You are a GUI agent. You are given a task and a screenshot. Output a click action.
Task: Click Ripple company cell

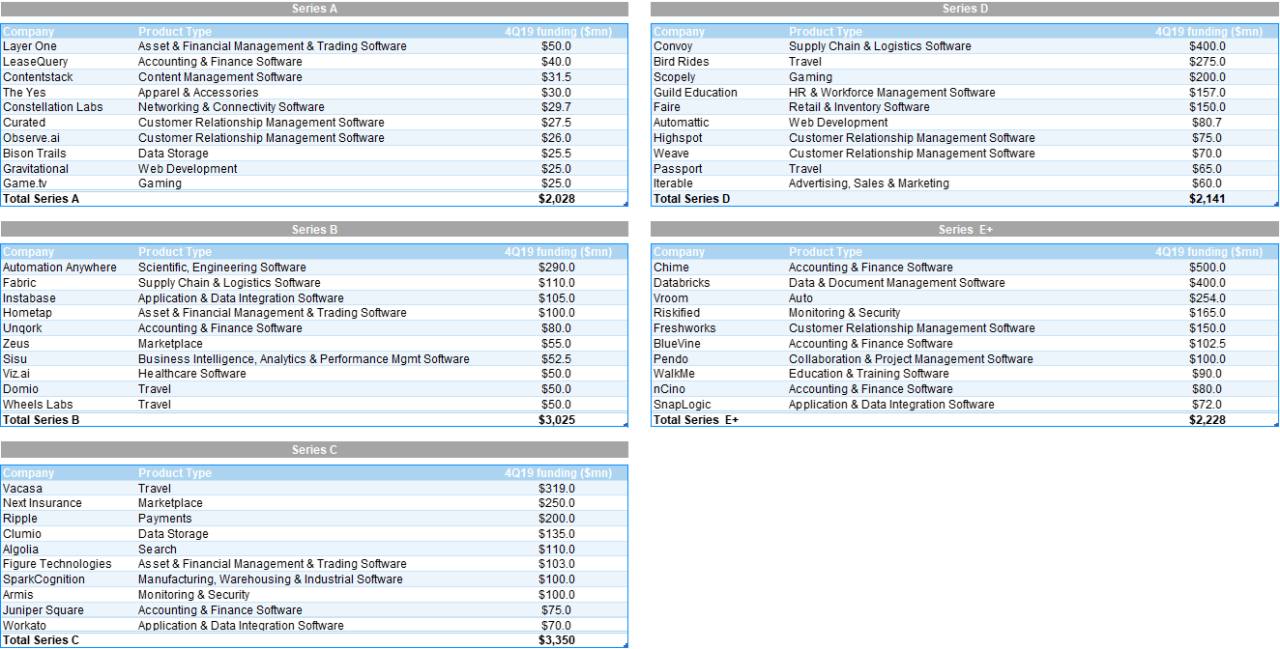(x=20, y=519)
